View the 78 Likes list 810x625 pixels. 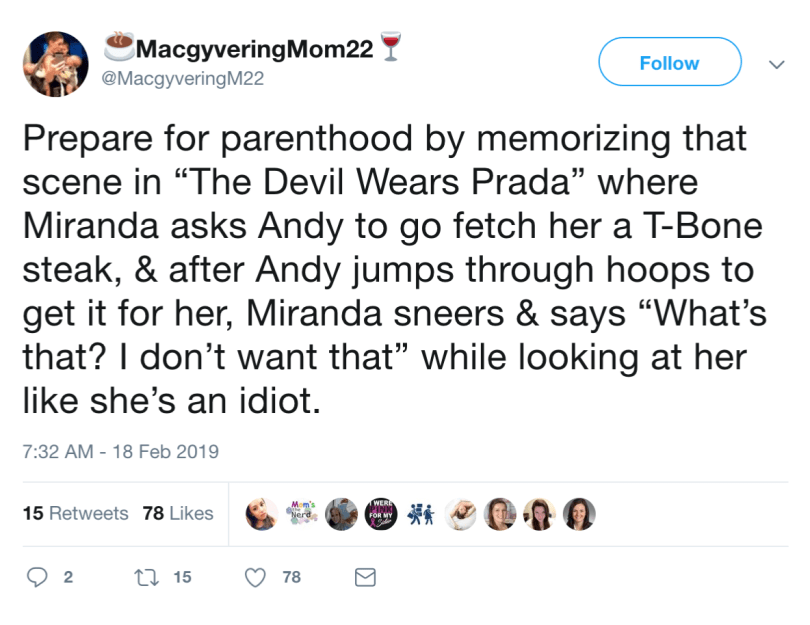coord(178,513)
